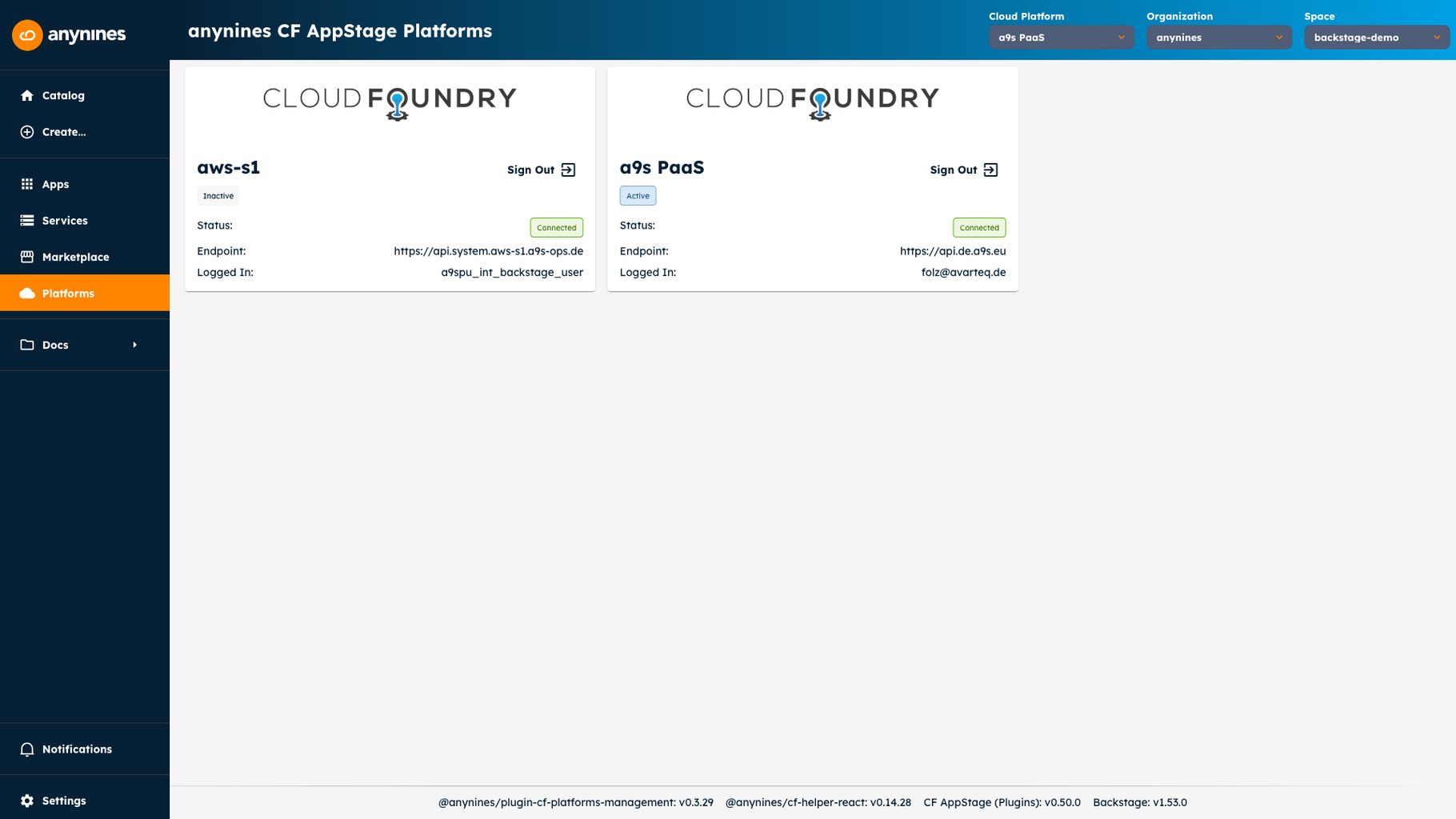Image resolution: width=1456 pixels, height=819 pixels.
Task: Click logged-in user folz@avarteq.de
Action: tap(963, 273)
